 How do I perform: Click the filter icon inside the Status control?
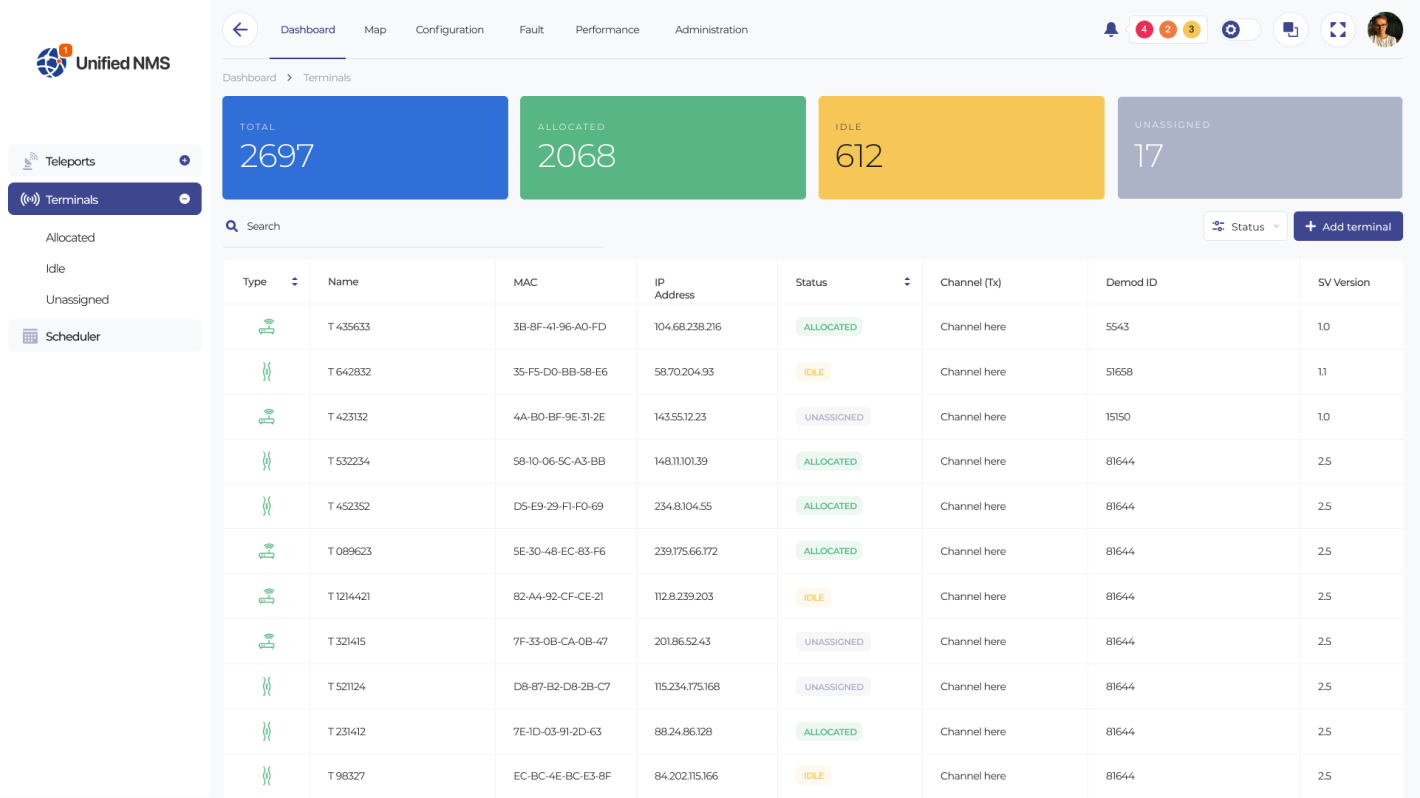[1218, 226]
